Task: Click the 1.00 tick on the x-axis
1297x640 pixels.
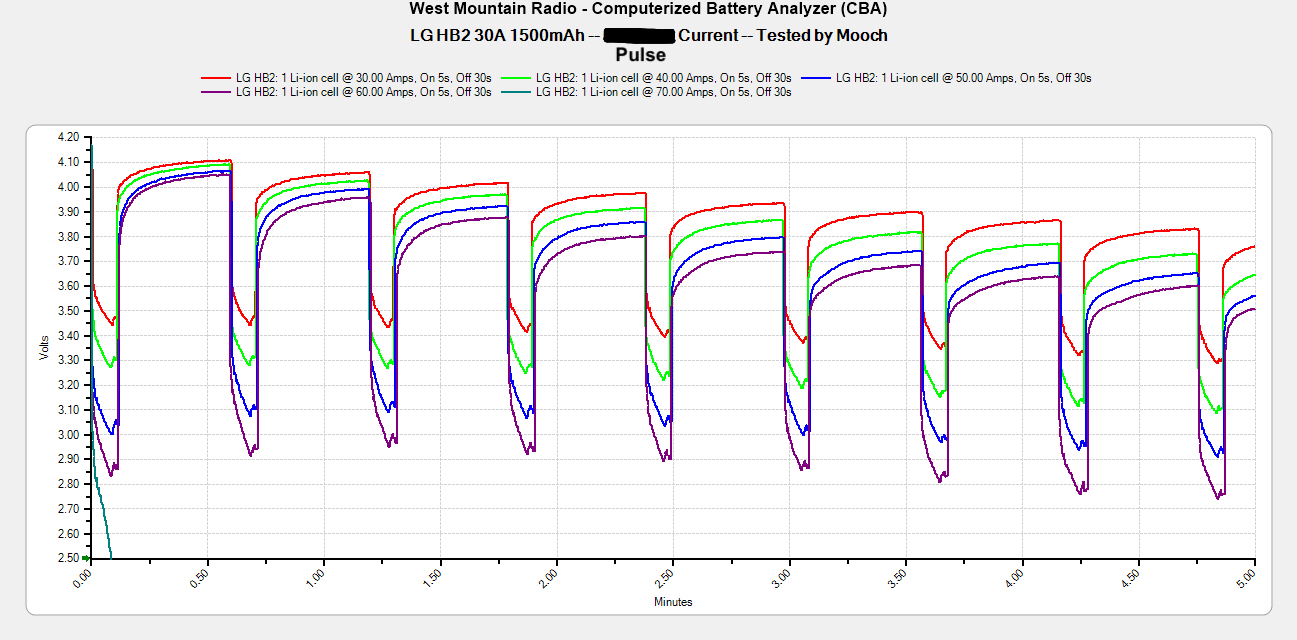Action: click(317, 579)
